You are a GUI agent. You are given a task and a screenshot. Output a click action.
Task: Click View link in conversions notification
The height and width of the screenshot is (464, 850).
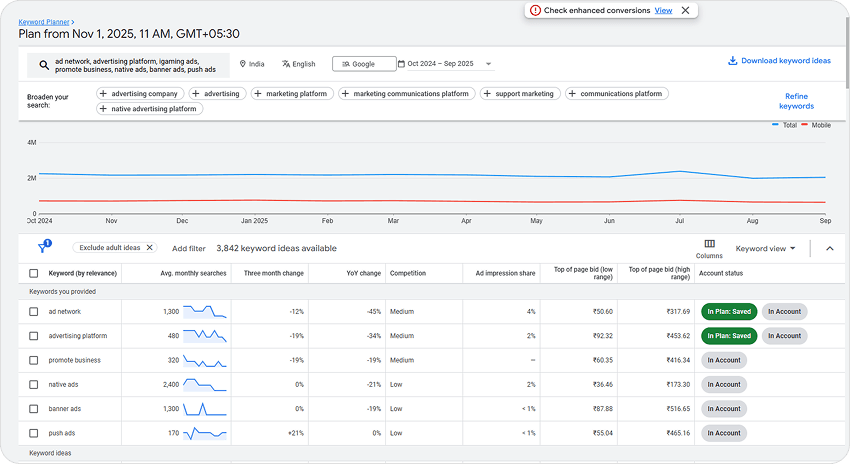click(x=663, y=10)
